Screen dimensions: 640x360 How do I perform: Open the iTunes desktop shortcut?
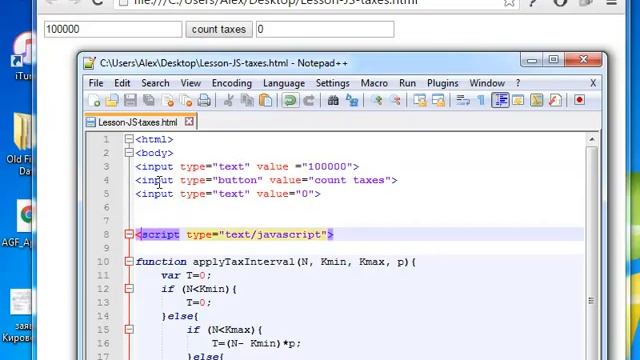tap(22, 55)
